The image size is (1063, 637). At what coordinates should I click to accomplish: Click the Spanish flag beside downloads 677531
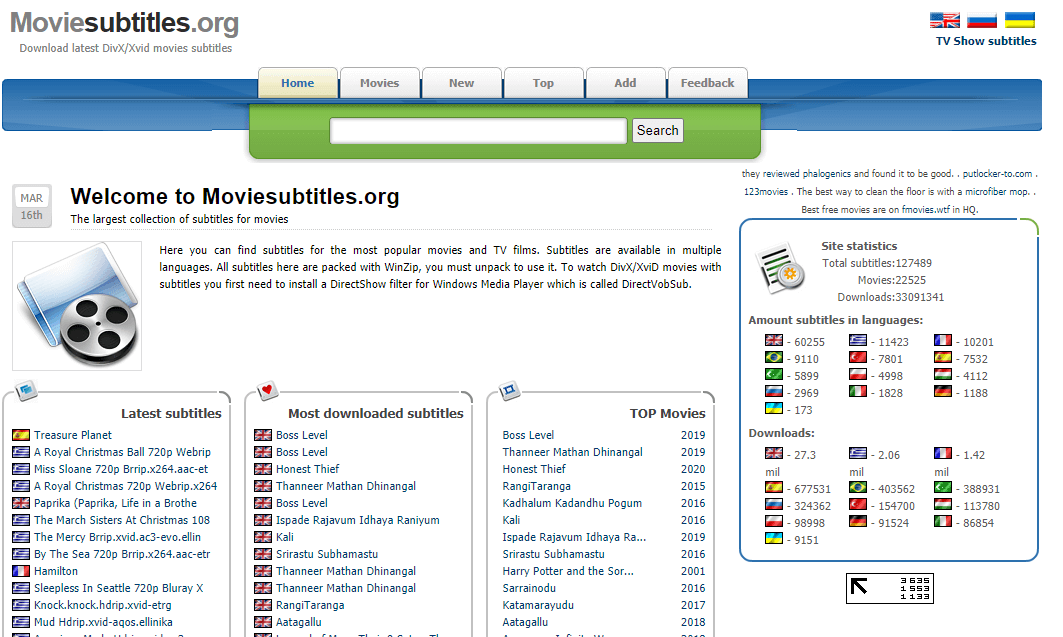pyautogui.click(x=774, y=487)
